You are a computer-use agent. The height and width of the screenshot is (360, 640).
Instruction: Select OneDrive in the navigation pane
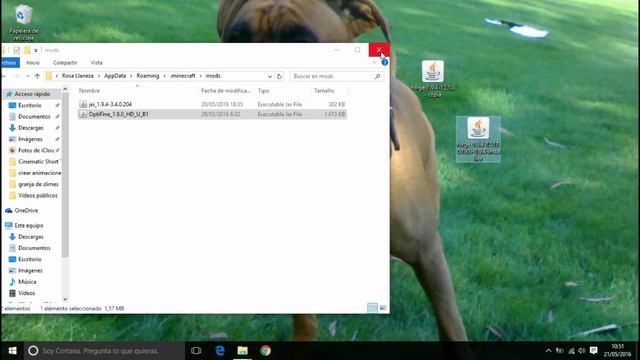tap(26, 211)
